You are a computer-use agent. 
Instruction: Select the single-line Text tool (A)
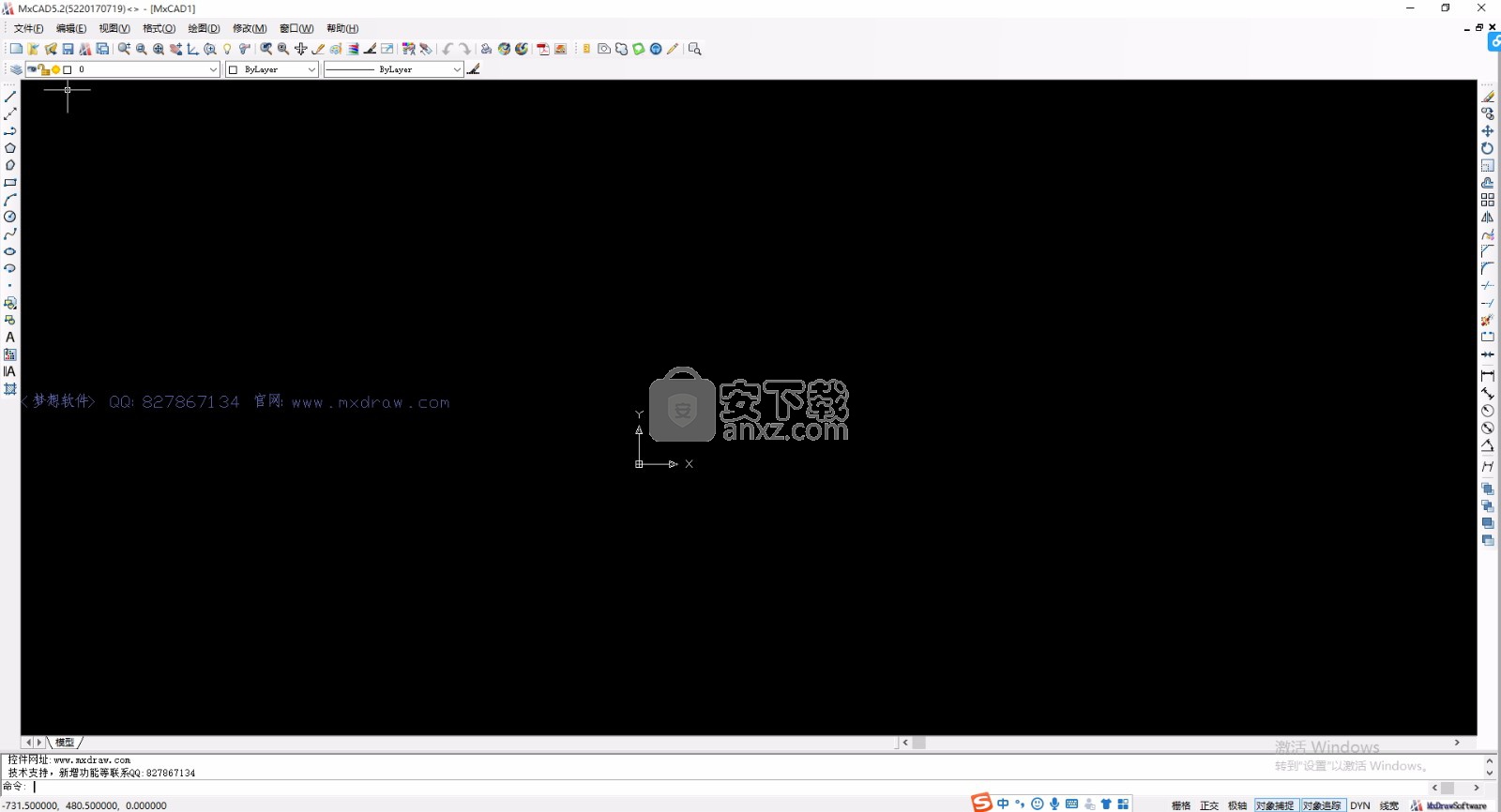click(10, 338)
